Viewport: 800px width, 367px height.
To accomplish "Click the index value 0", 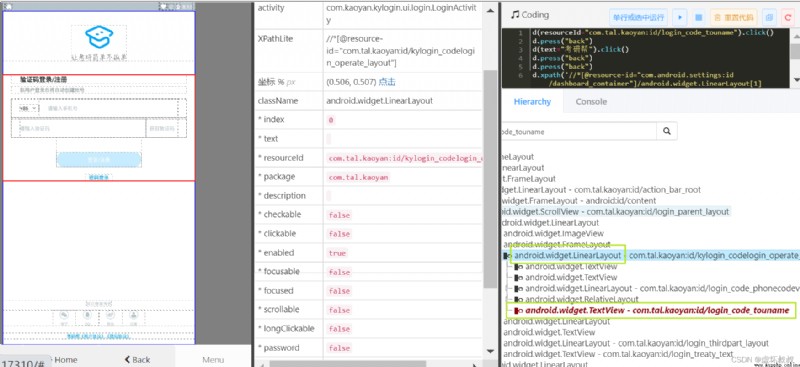I will click(x=331, y=120).
